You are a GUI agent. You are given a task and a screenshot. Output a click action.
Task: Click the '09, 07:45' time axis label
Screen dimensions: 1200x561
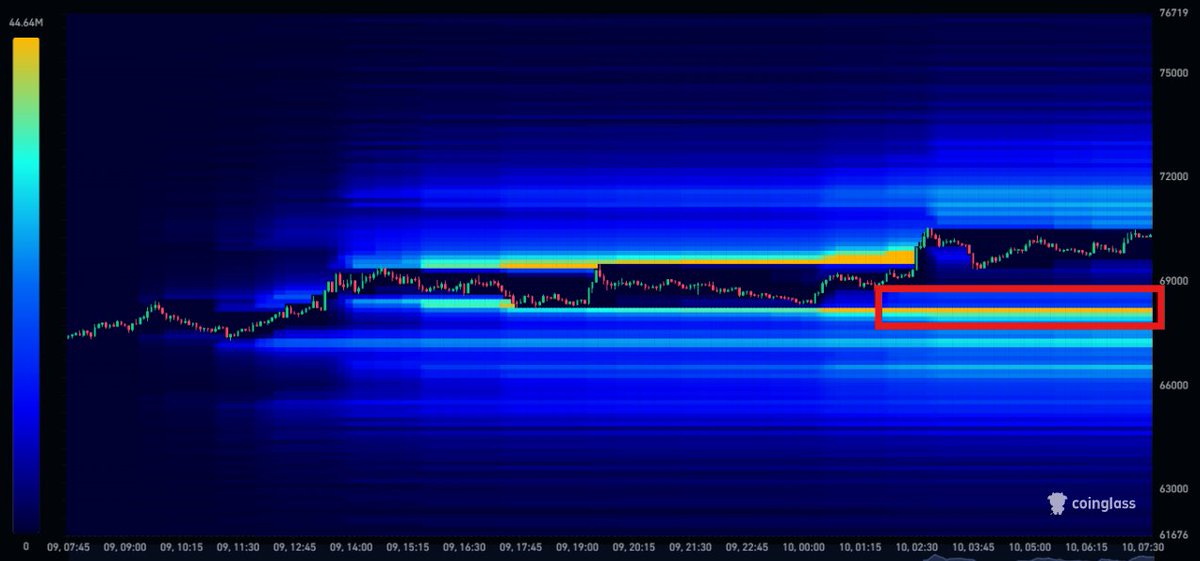pyautogui.click(x=68, y=548)
